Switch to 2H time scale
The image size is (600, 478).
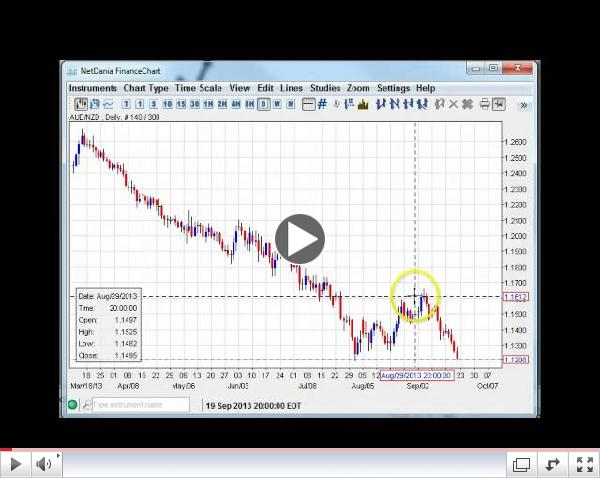point(222,104)
